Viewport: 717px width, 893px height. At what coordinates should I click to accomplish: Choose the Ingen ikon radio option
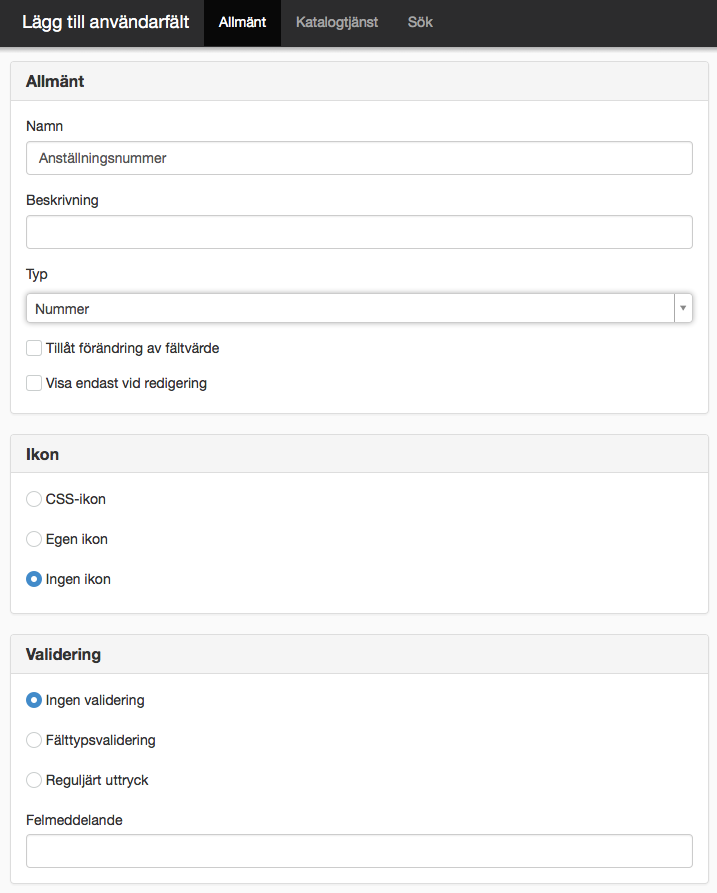(x=34, y=579)
